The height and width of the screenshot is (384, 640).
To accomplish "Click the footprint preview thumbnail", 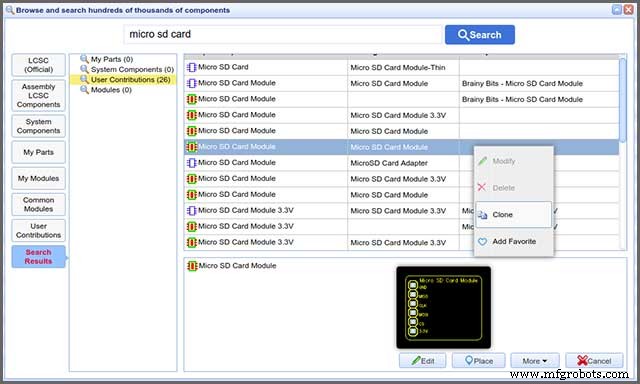I will (443, 307).
